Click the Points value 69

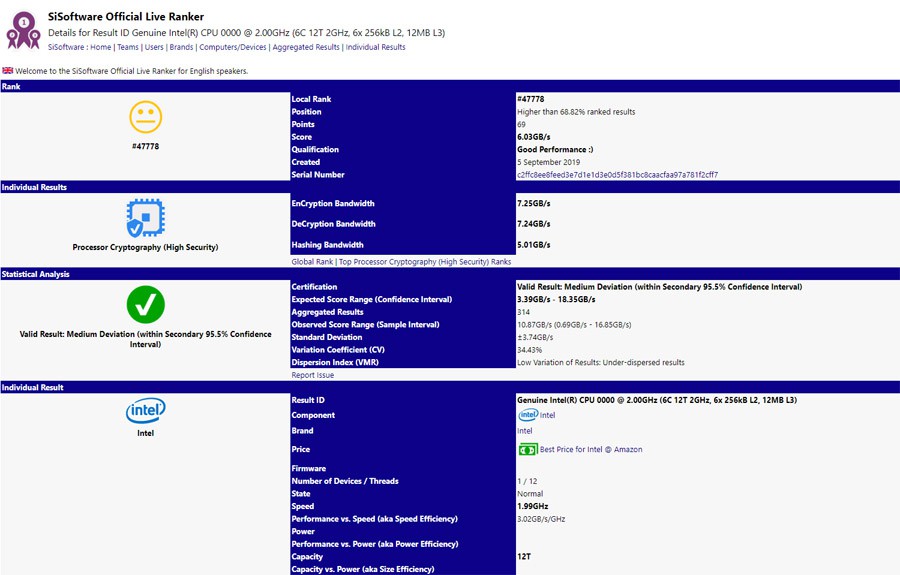coord(521,124)
